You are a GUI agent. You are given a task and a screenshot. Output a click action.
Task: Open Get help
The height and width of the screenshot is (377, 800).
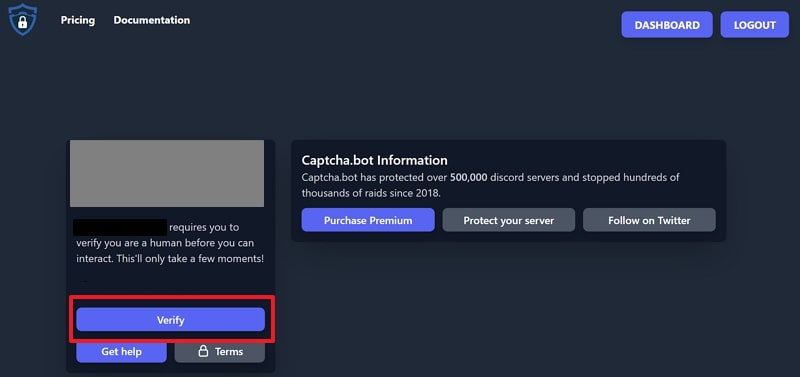[121, 351]
